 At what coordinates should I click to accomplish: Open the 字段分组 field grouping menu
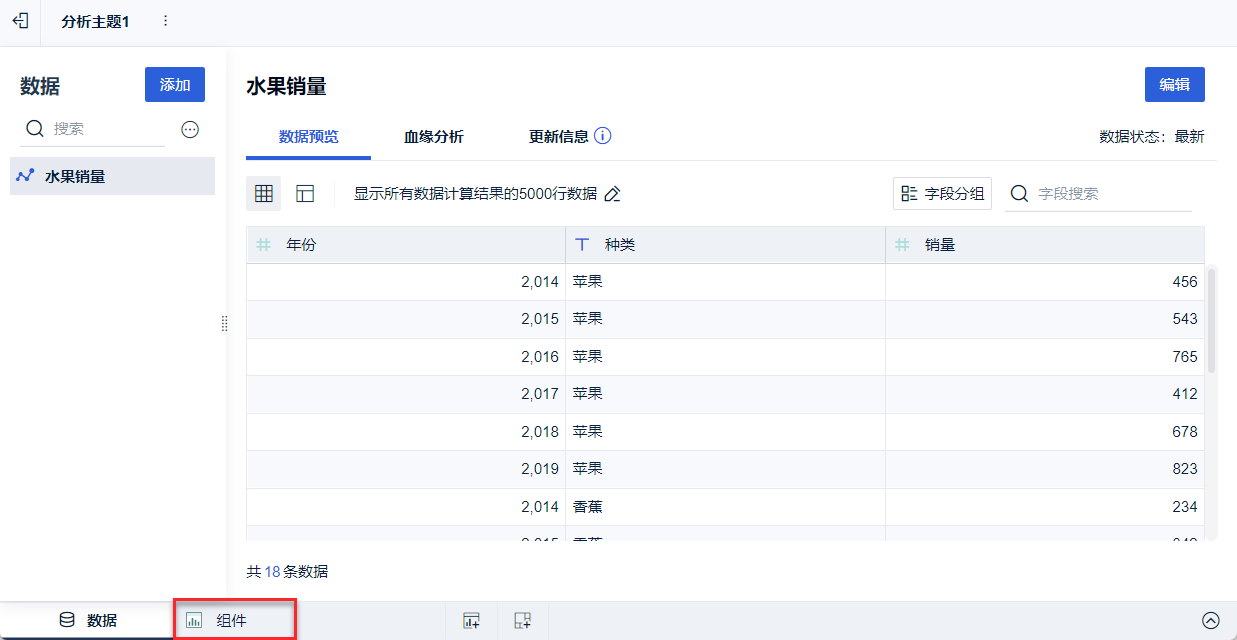pos(942,194)
